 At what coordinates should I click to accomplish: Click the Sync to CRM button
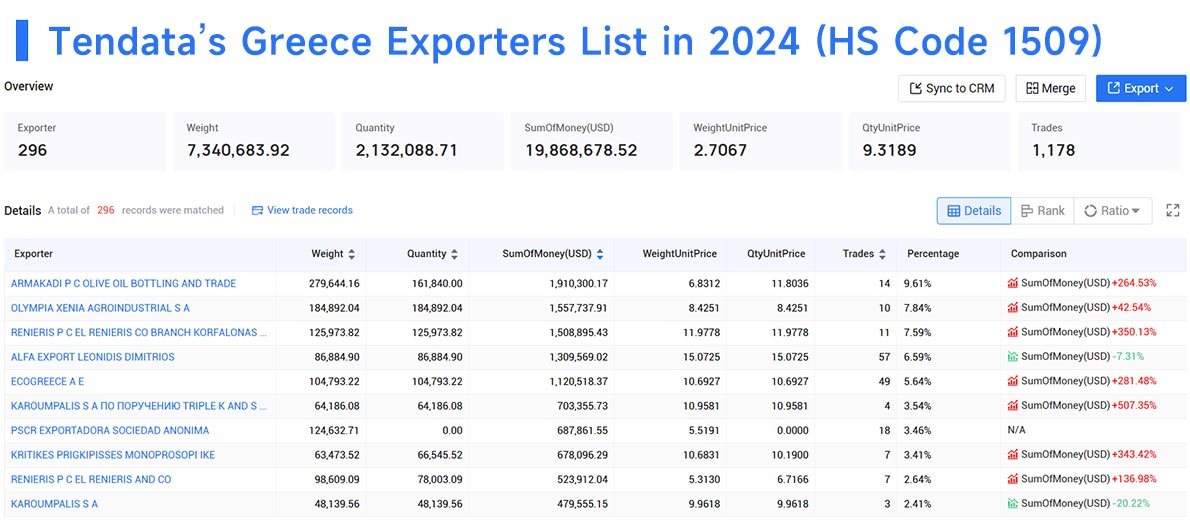pos(952,88)
